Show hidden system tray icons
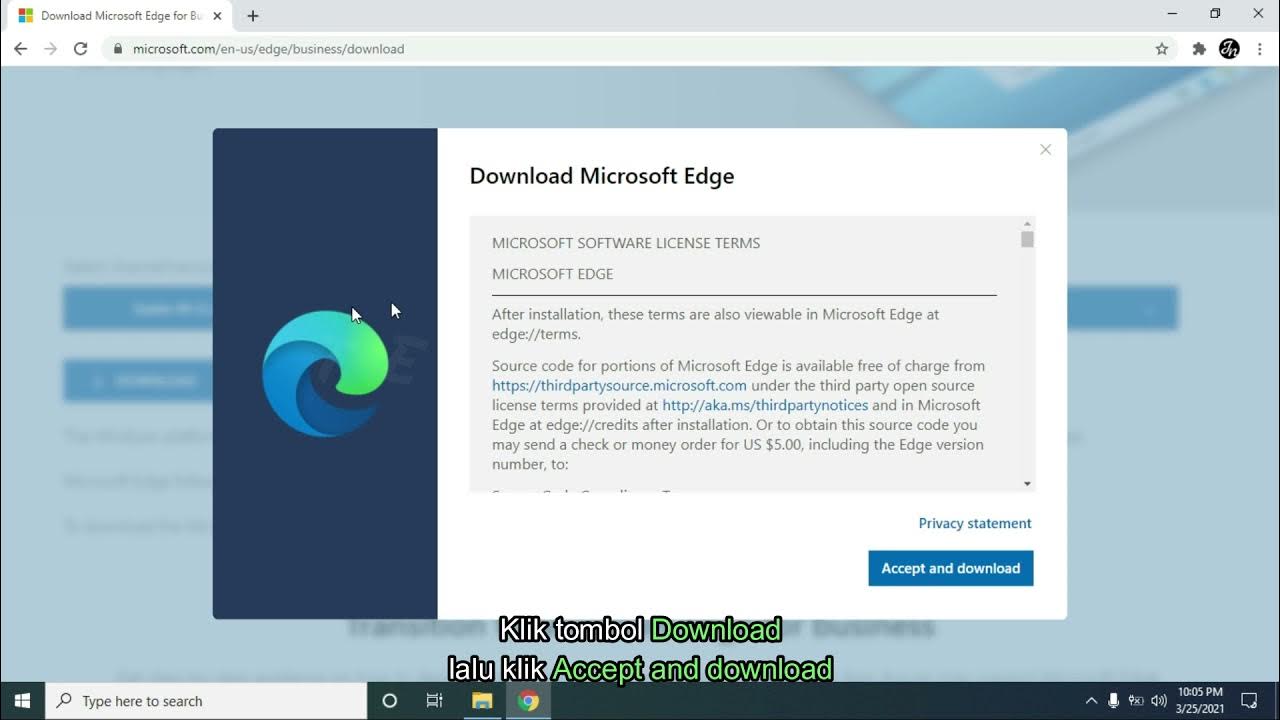 point(1090,701)
